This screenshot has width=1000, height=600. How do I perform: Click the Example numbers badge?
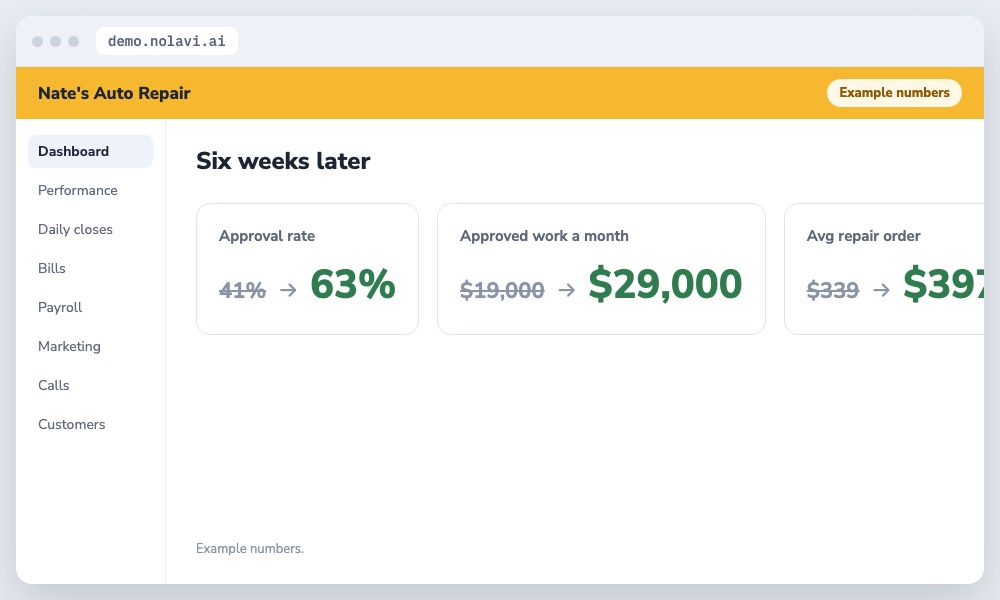pos(894,92)
